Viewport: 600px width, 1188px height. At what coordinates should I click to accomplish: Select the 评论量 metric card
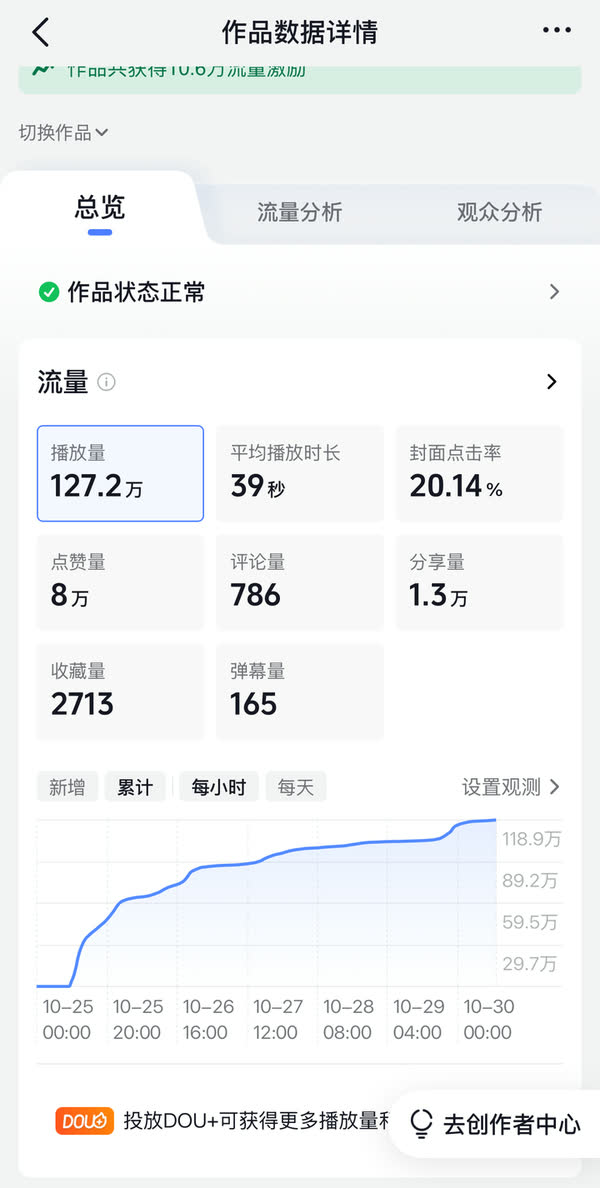pyautogui.click(x=300, y=582)
